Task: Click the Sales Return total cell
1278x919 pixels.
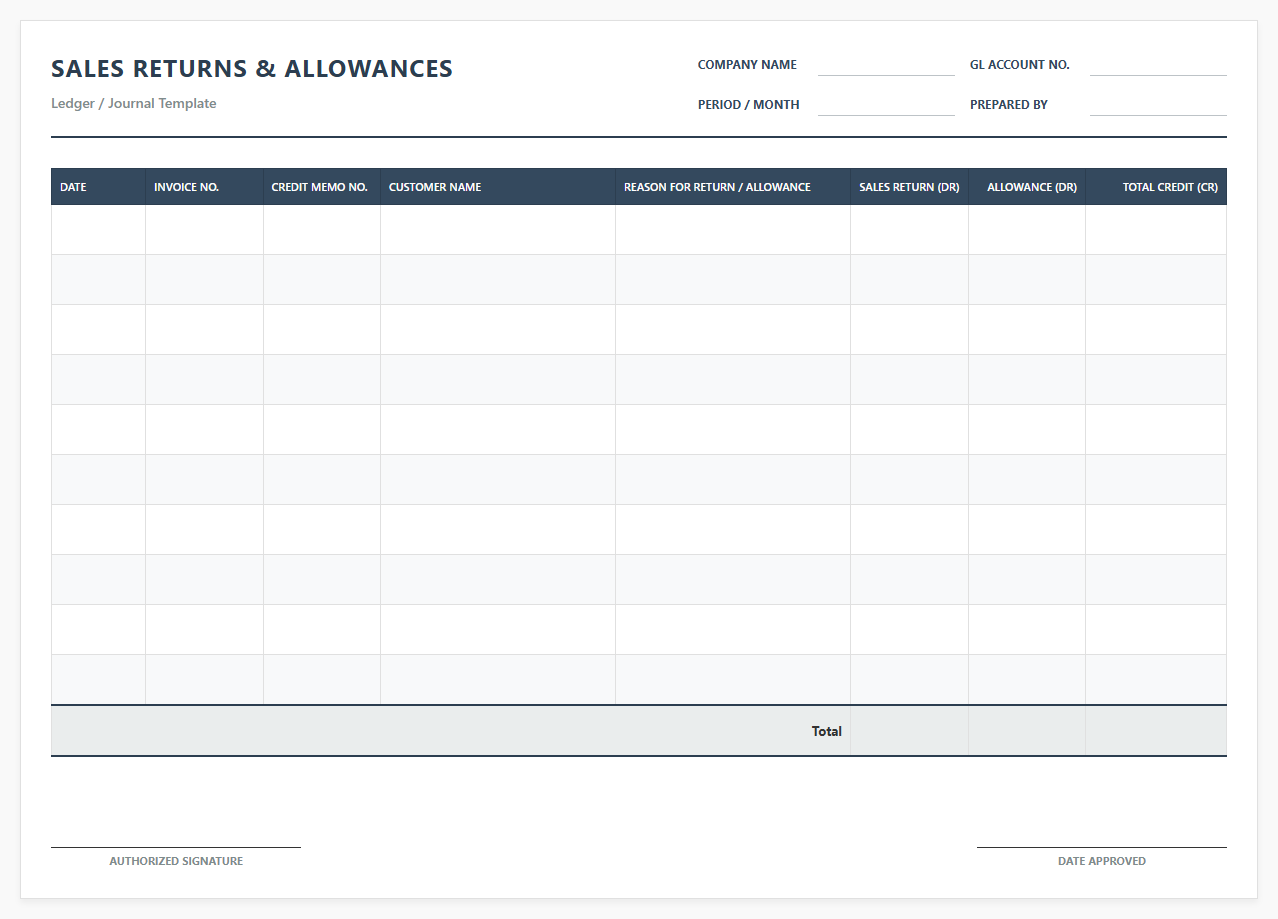Action: [909, 731]
